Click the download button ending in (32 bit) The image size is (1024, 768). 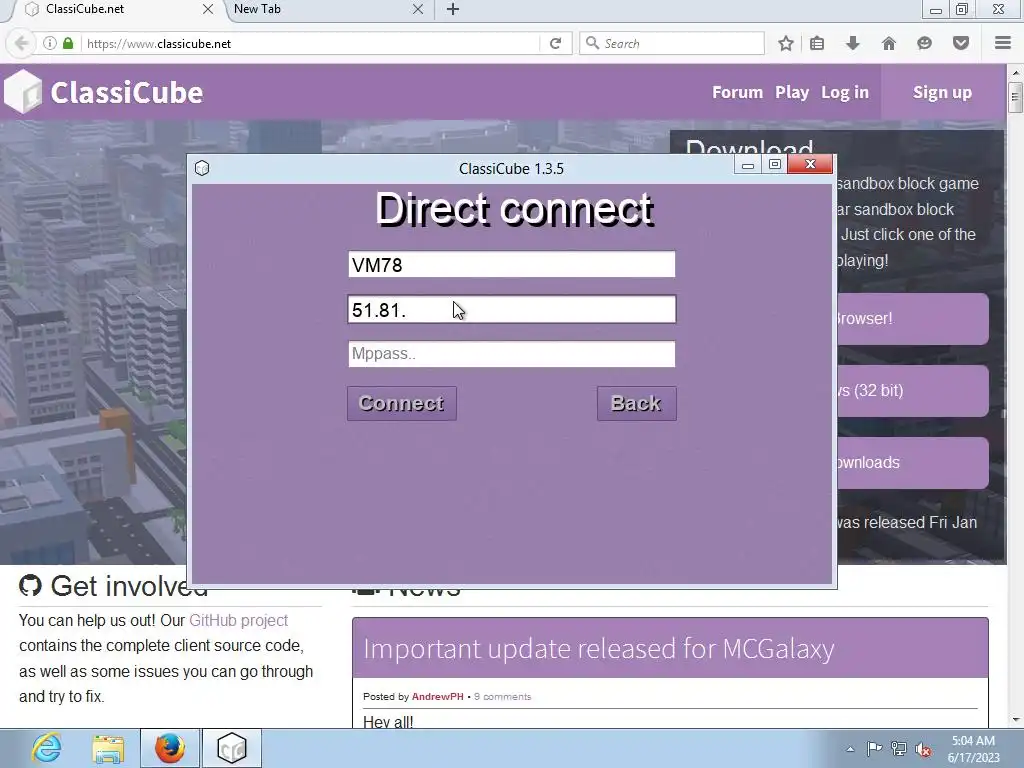click(x=912, y=391)
